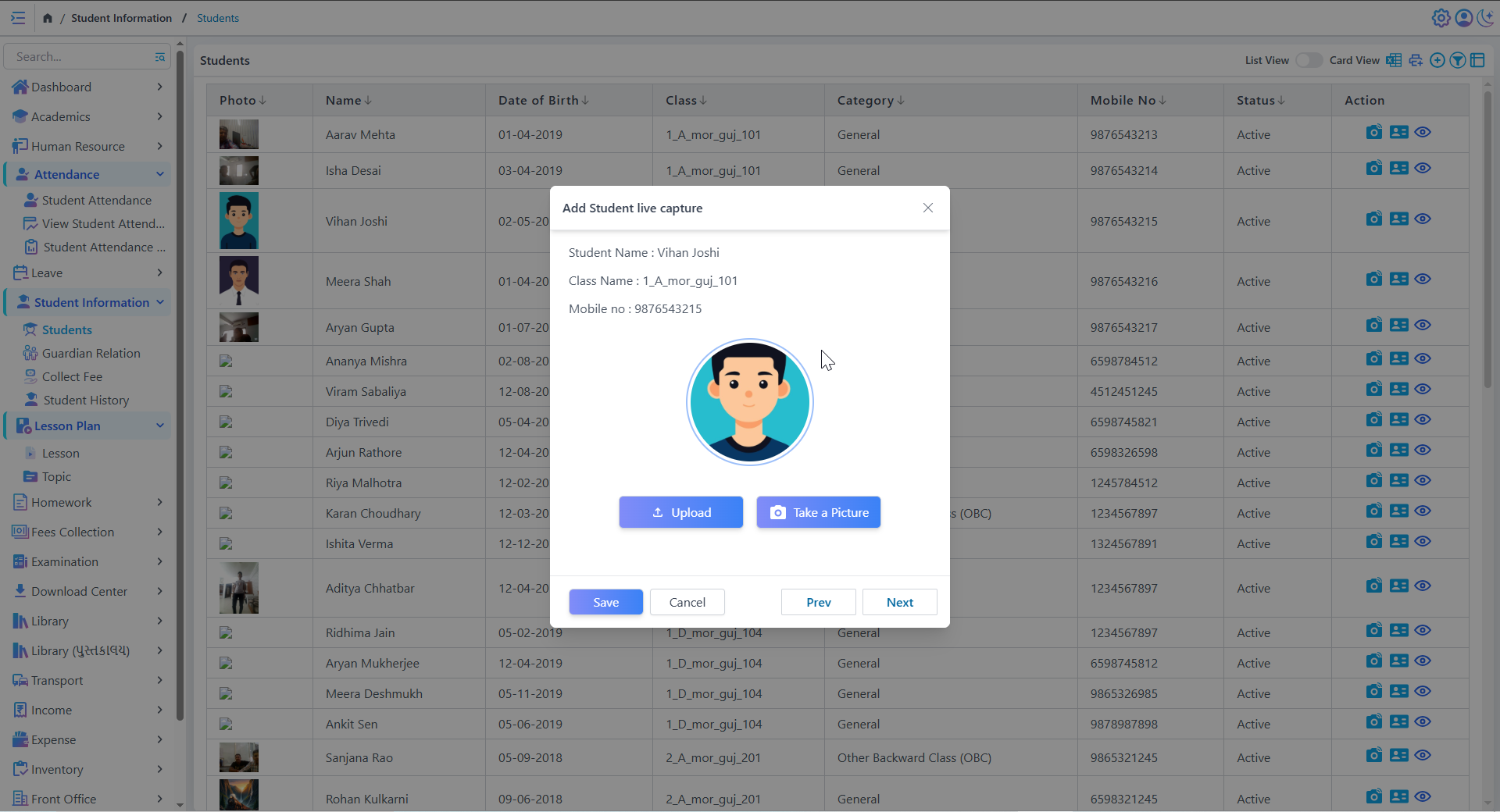This screenshot has width=1500, height=812.
Task: Open the settings gear icon
Action: [x=1441, y=18]
